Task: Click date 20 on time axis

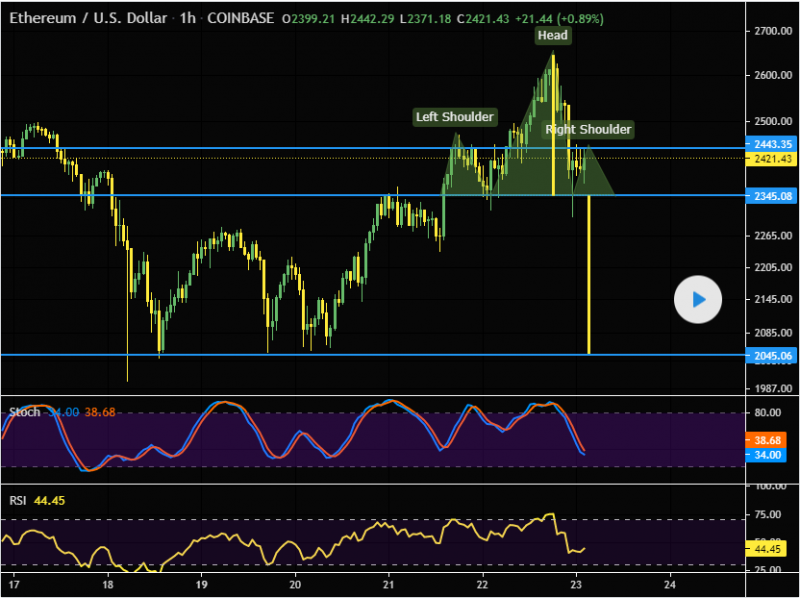Action: pos(296,583)
